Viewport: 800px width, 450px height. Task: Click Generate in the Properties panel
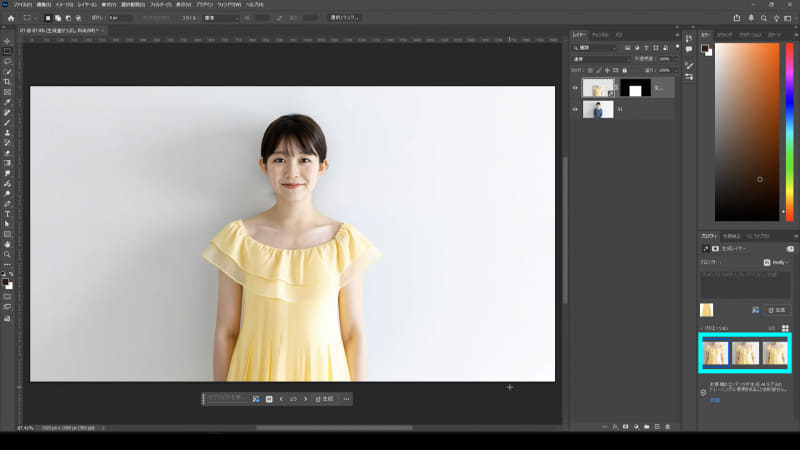coord(777,310)
